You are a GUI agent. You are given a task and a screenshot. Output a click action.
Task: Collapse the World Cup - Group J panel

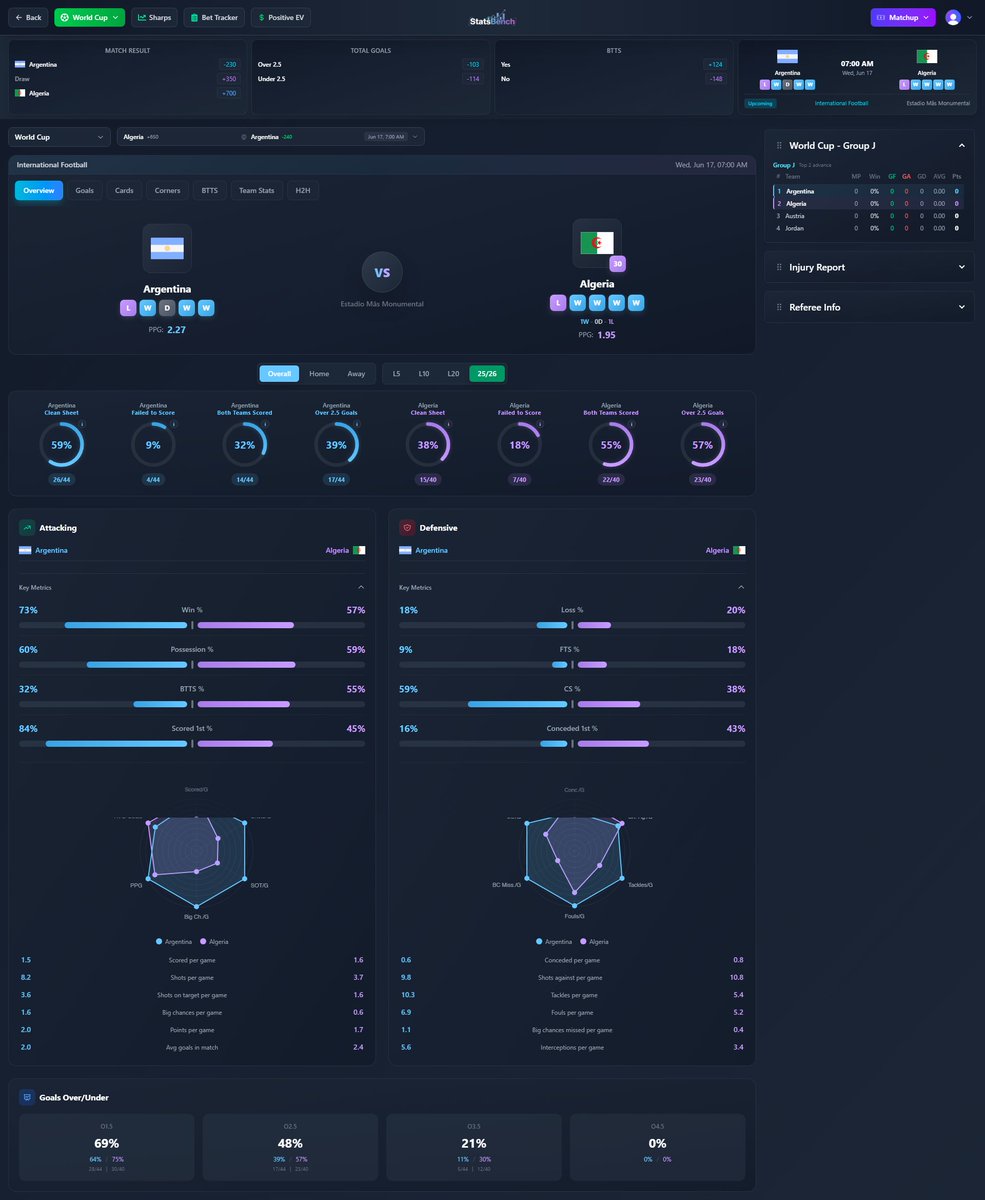(961, 145)
